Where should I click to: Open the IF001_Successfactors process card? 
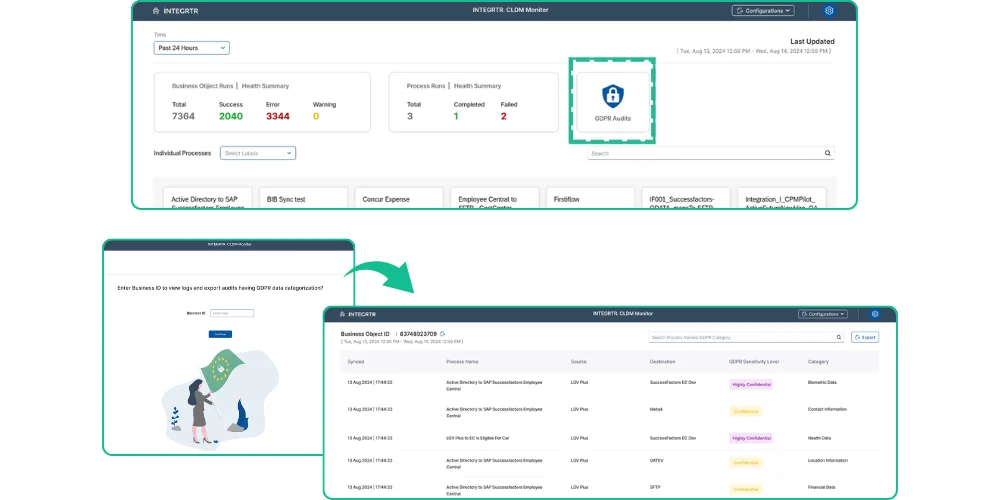[686, 198]
